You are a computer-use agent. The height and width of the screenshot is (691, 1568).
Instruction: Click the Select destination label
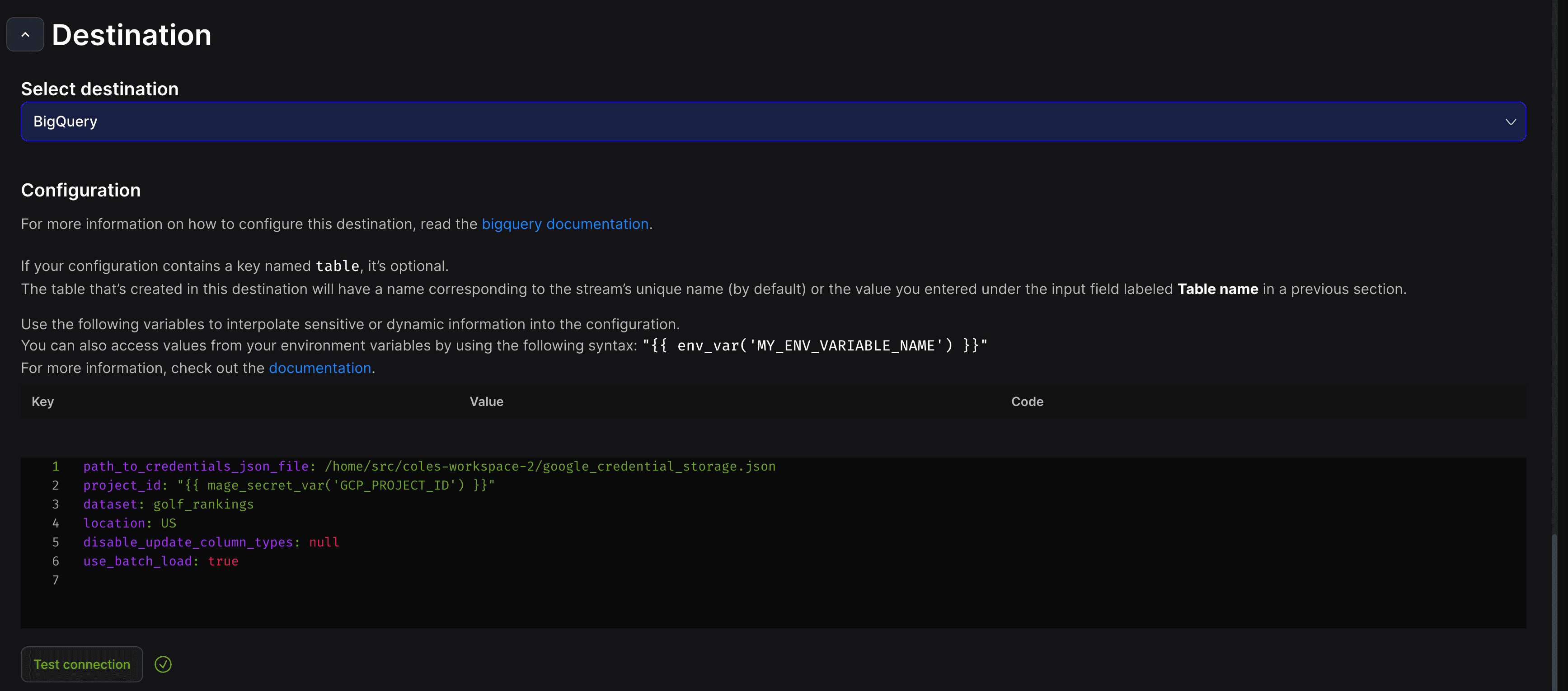click(x=100, y=89)
